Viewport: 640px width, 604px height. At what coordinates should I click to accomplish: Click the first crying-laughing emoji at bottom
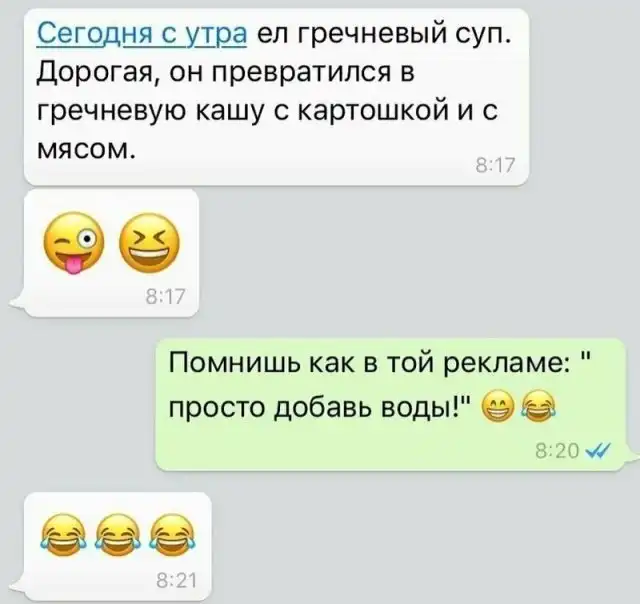pos(63,535)
